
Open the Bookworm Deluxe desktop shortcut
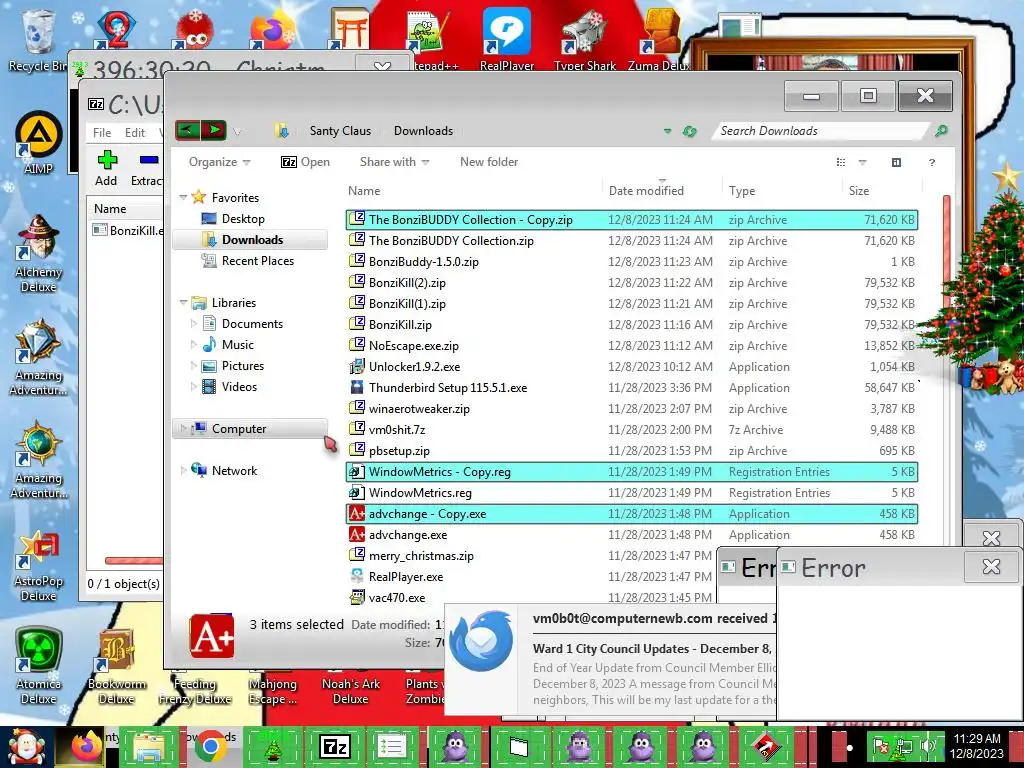(x=116, y=666)
